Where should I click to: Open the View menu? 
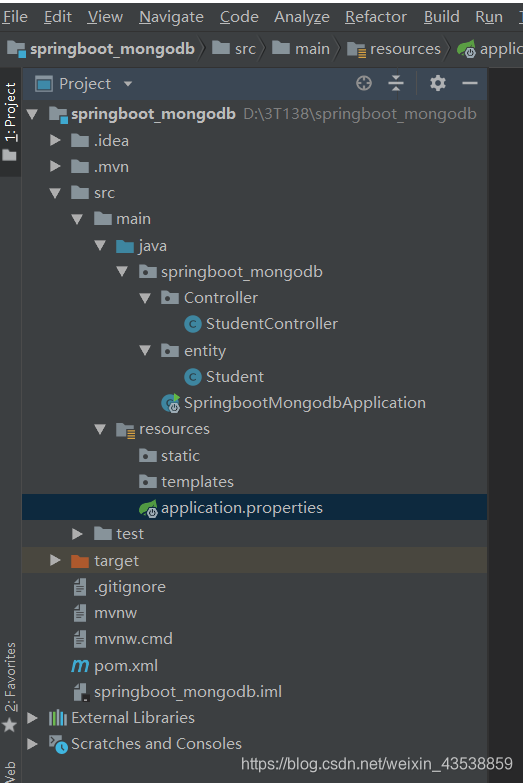105,17
